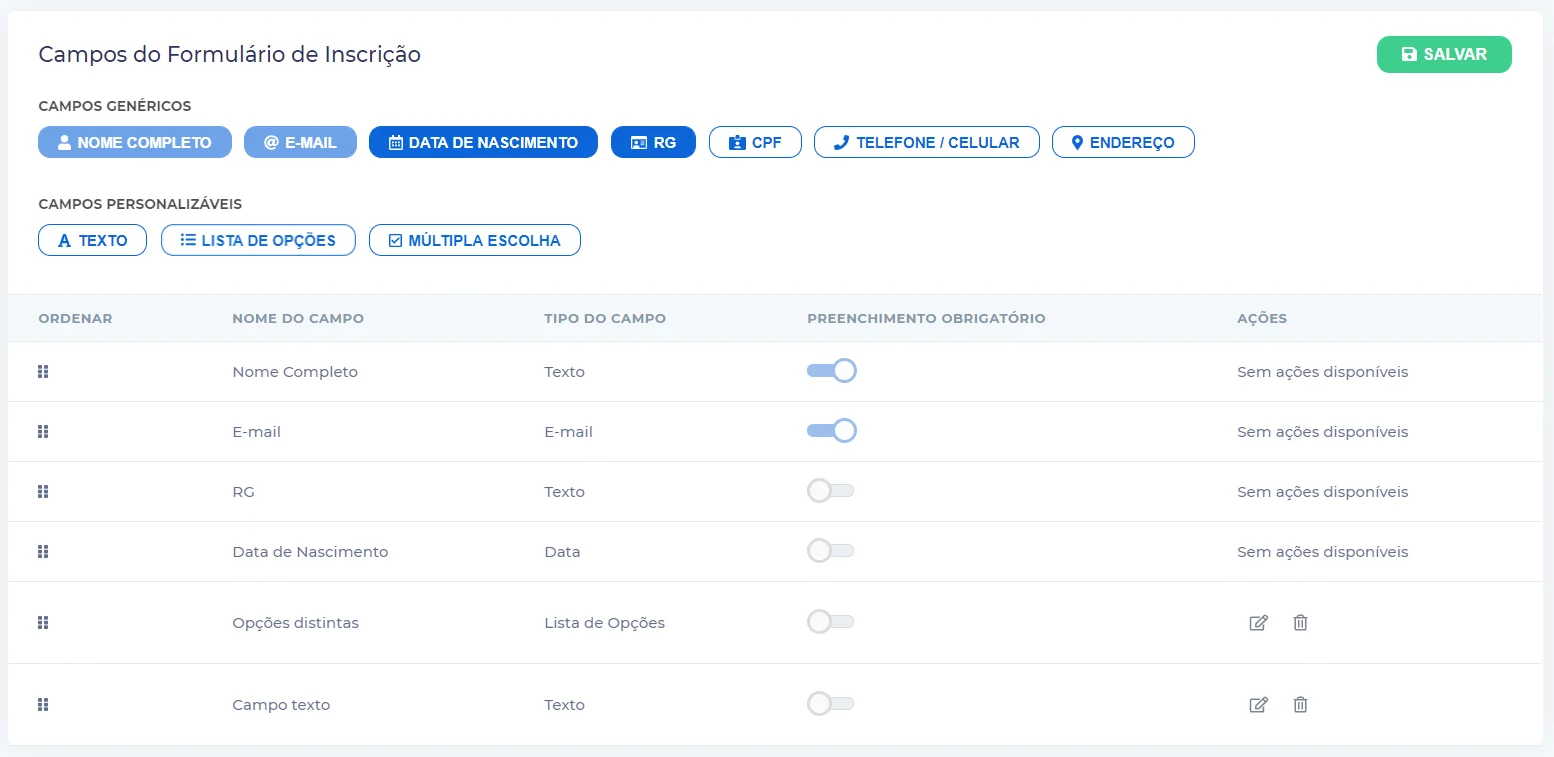This screenshot has width=1554, height=757.
Task: Click the drag handle for Data de Nascimento row
Action: tap(43, 552)
